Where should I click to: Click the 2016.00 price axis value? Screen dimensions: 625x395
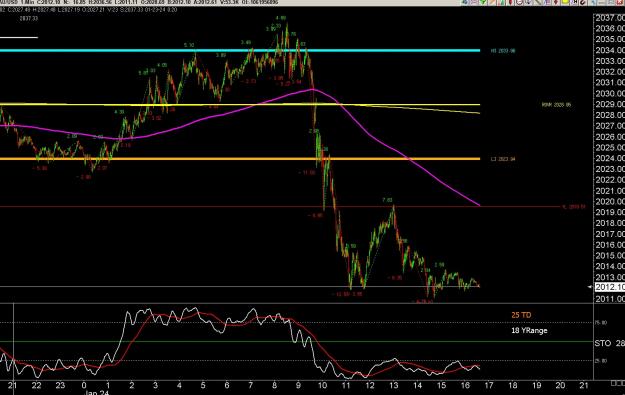(x=610, y=245)
